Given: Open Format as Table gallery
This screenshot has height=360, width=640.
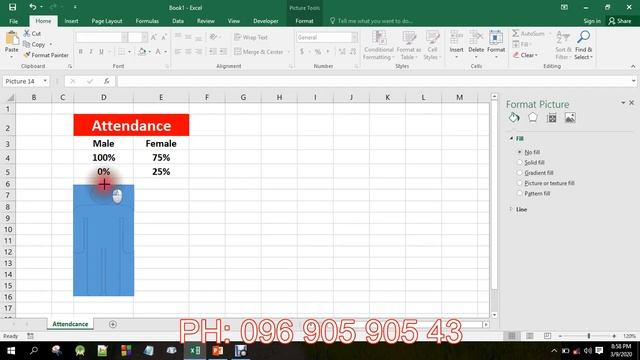Looking at the screenshot, I should [409, 45].
